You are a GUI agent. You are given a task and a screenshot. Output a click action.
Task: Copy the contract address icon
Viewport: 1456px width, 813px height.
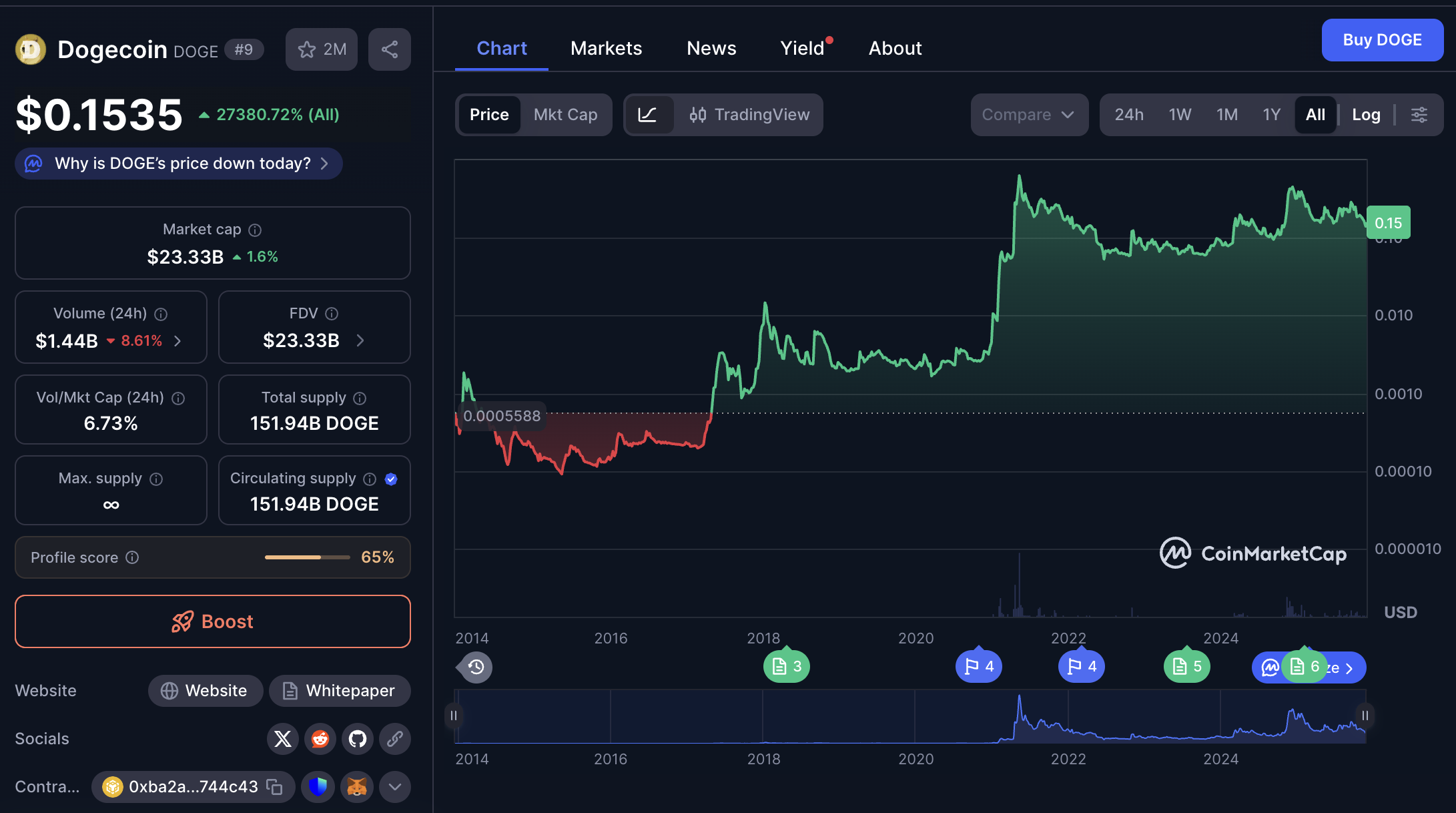click(x=274, y=787)
